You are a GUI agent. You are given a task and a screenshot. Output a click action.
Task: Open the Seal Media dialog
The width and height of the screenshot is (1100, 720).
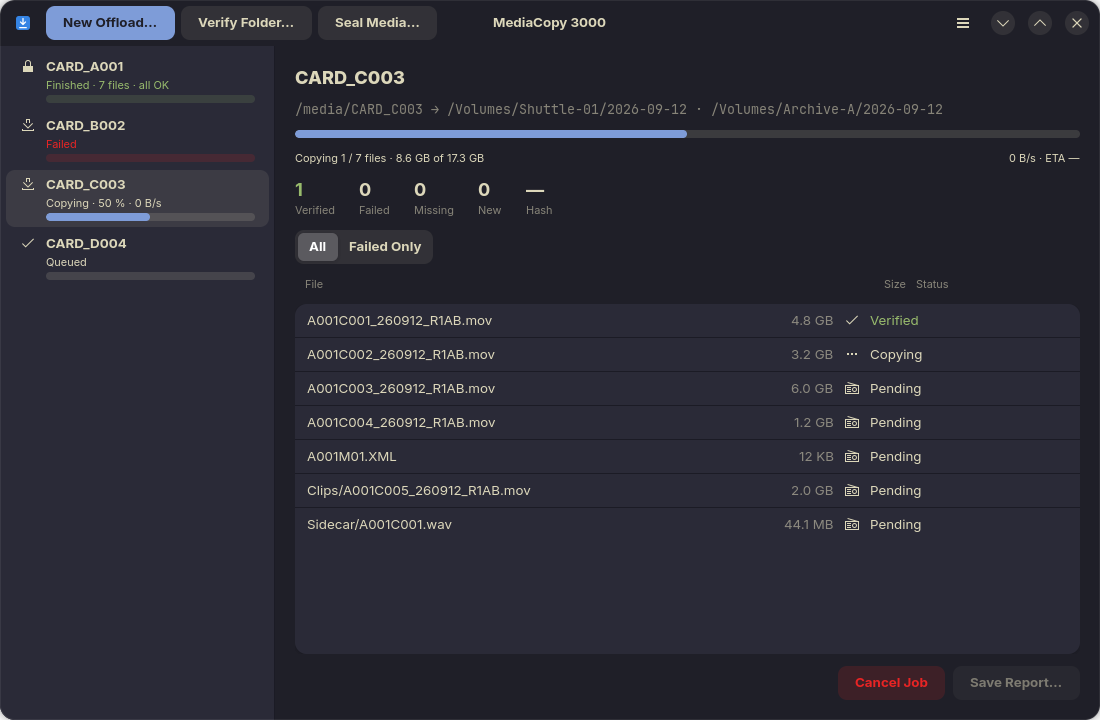click(377, 23)
